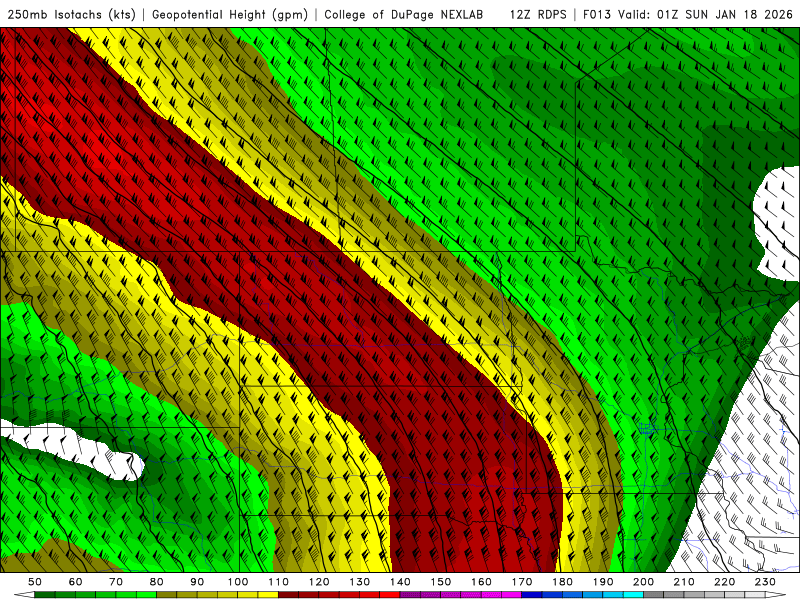This screenshot has height=600, width=800.
Task: Select the 150 scale label
Action: (441, 582)
